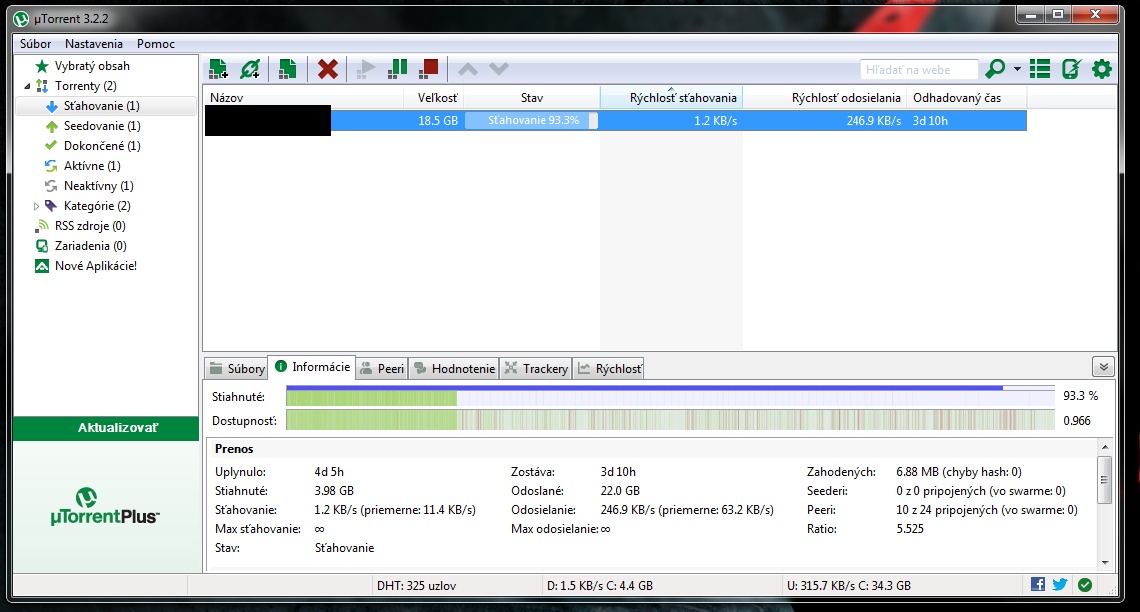Click the green Aktualizovať button
The width and height of the screenshot is (1140, 612).
106,428
